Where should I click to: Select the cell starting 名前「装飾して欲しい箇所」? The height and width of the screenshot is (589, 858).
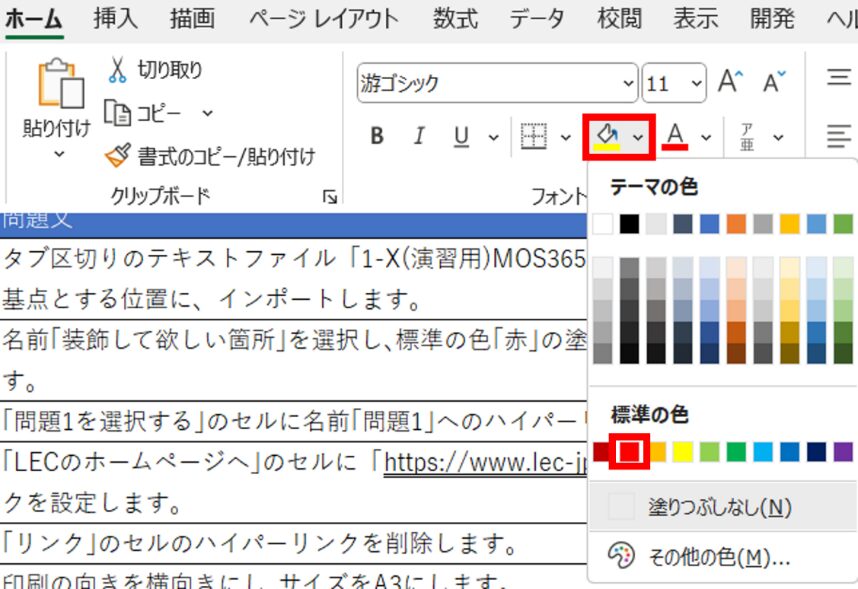293,360
